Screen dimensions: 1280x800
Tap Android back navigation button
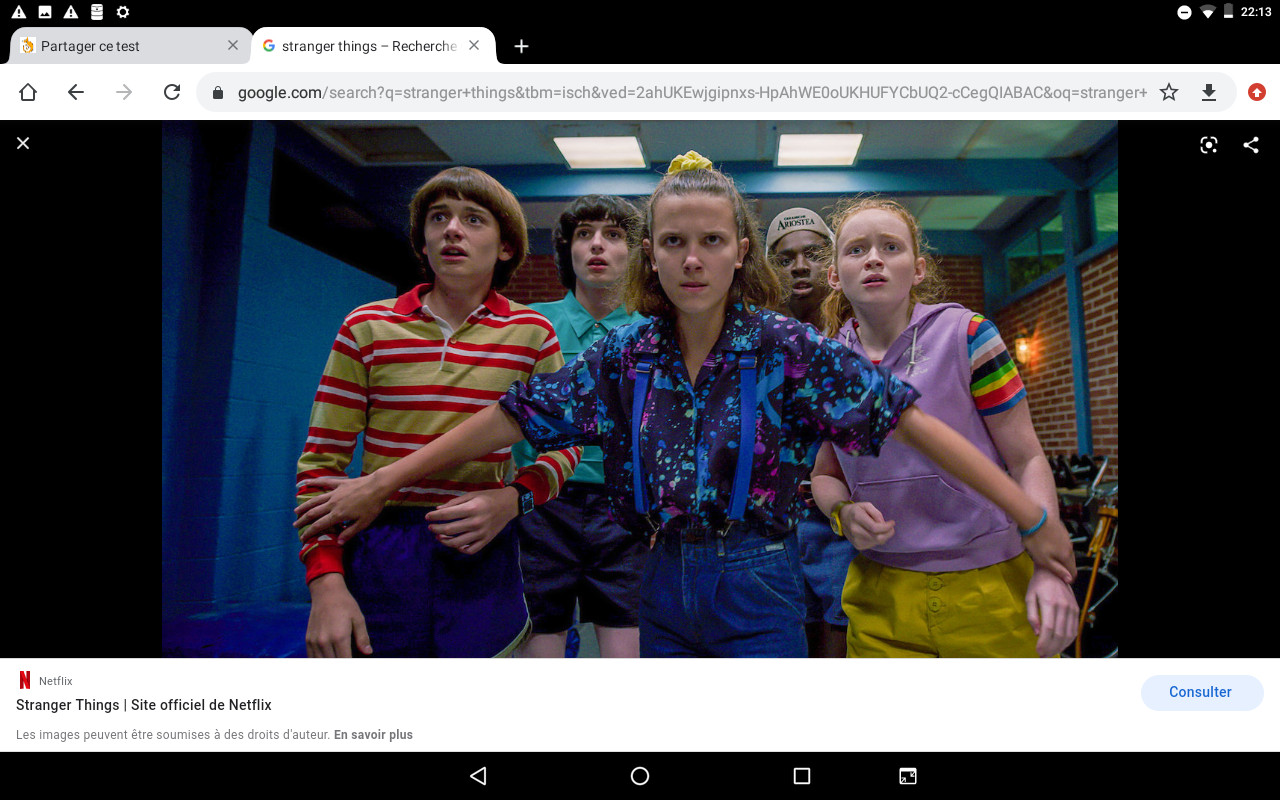click(x=478, y=776)
